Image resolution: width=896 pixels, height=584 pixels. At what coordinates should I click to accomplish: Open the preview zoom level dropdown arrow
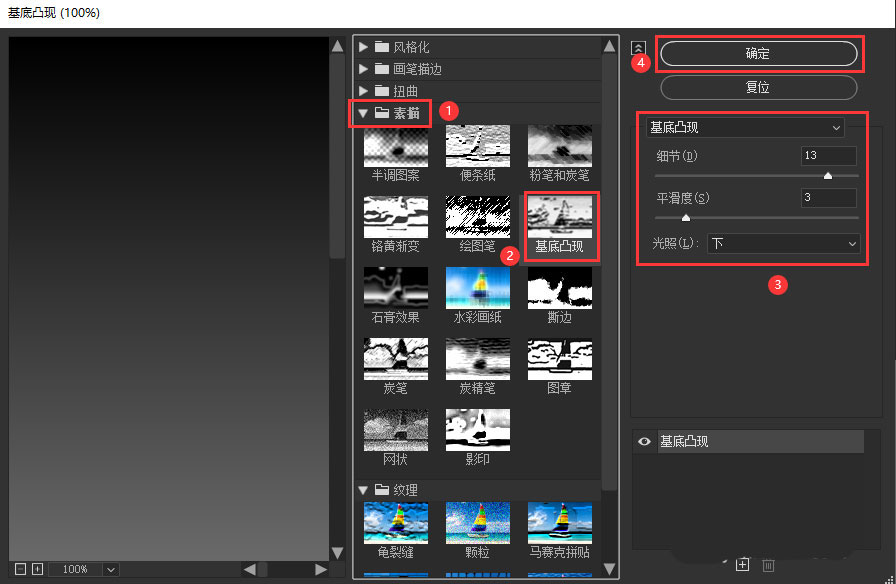111,569
